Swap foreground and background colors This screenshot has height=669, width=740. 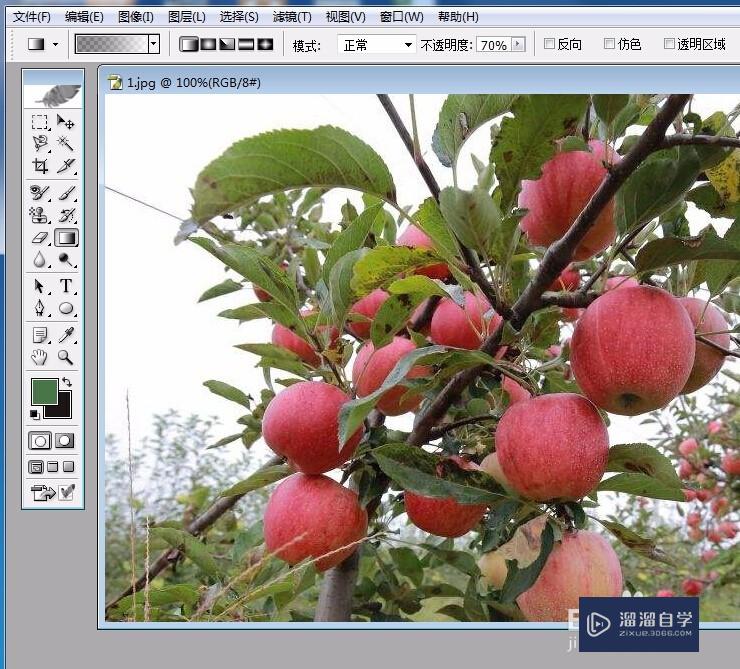tap(67, 382)
